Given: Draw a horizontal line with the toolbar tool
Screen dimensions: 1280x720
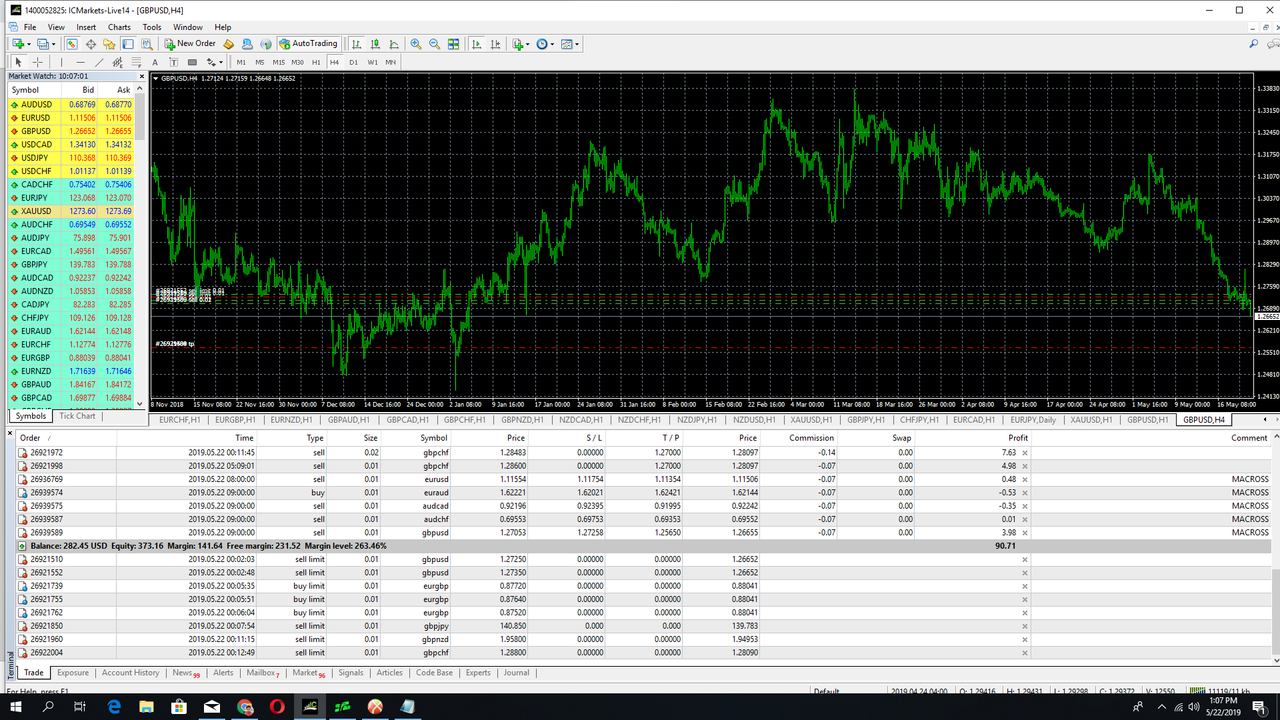Looking at the screenshot, I should click(x=81, y=62).
